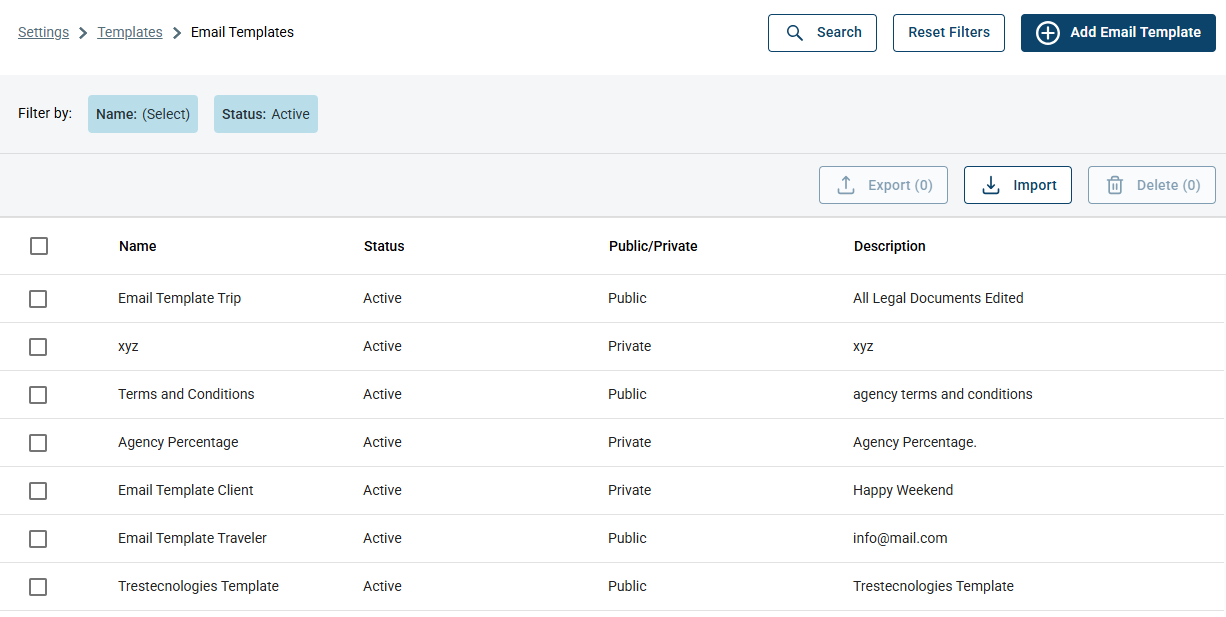Click 'Happy Weekend' description

[x=903, y=490]
